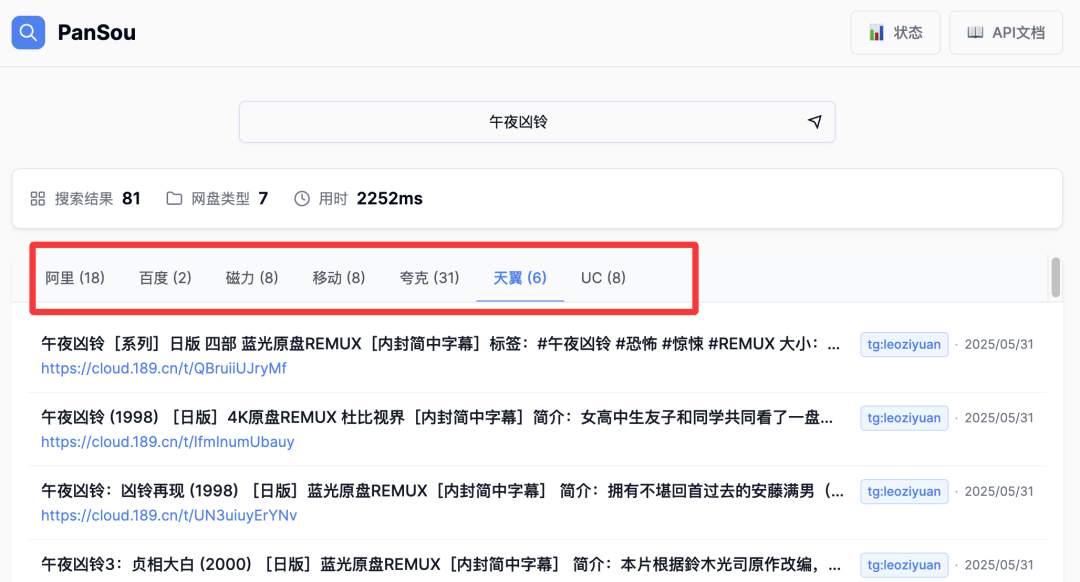Select the 天翼 (6) tab
This screenshot has height=582, width=1080.
pos(520,278)
